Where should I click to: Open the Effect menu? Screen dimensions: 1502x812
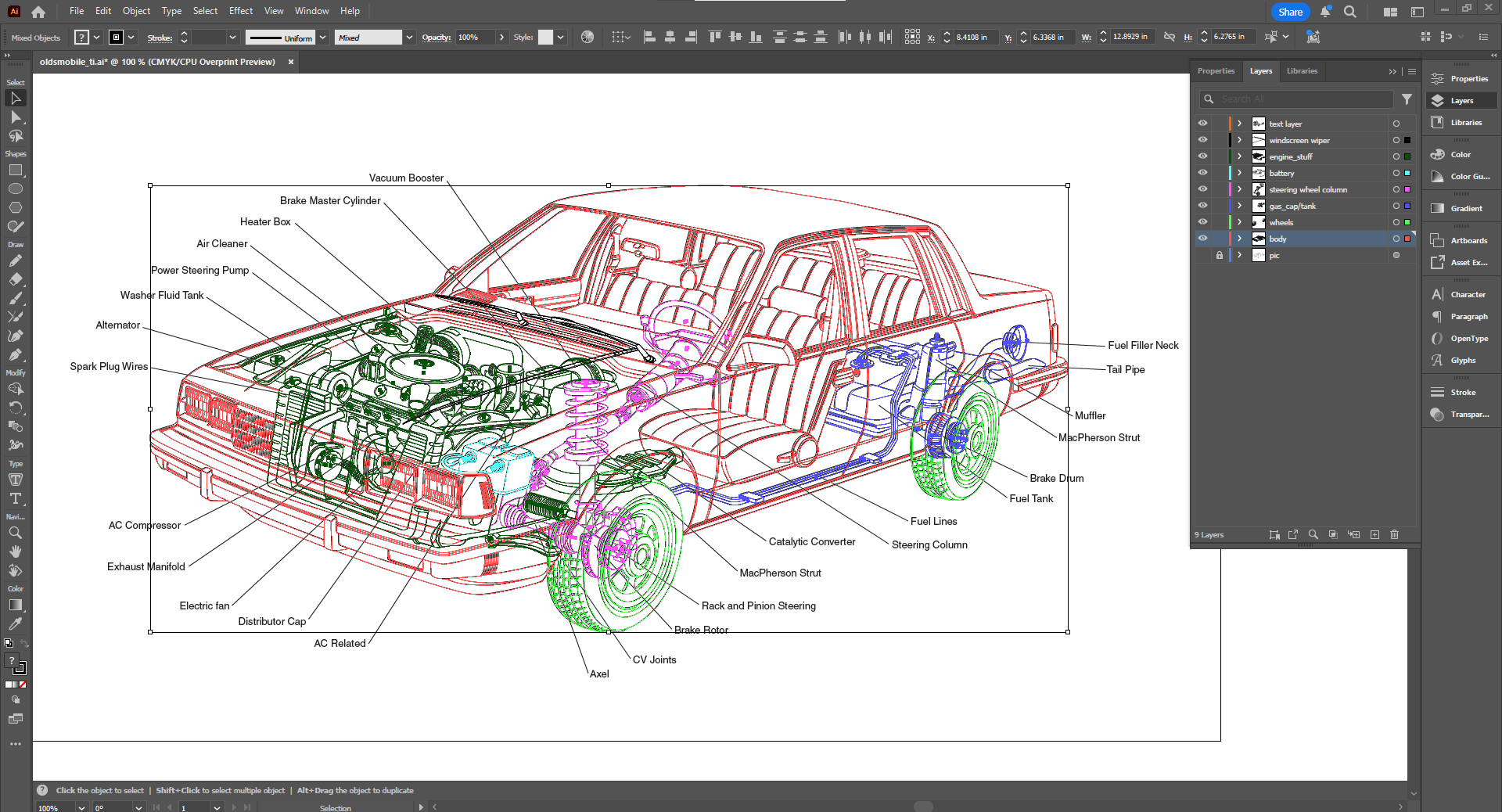[241, 11]
